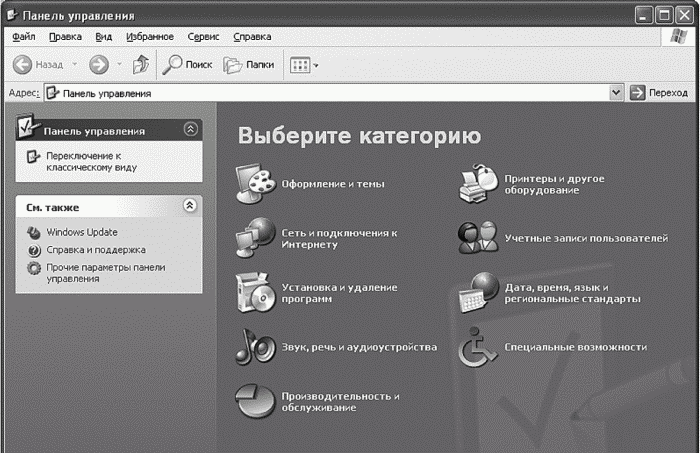Open the Производительность и обслуживание pie chart icon
The width and height of the screenshot is (700, 453).
coord(255,401)
